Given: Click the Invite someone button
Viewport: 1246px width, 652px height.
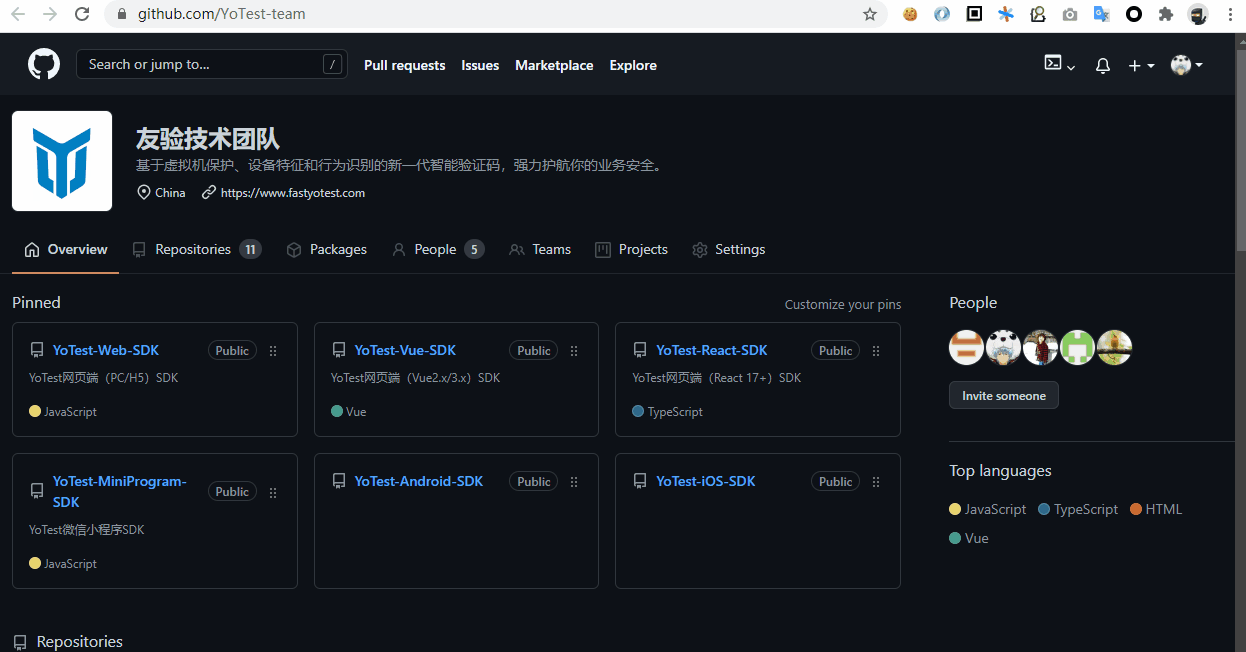Looking at the screenshot, I should (x=1004, y=396).
